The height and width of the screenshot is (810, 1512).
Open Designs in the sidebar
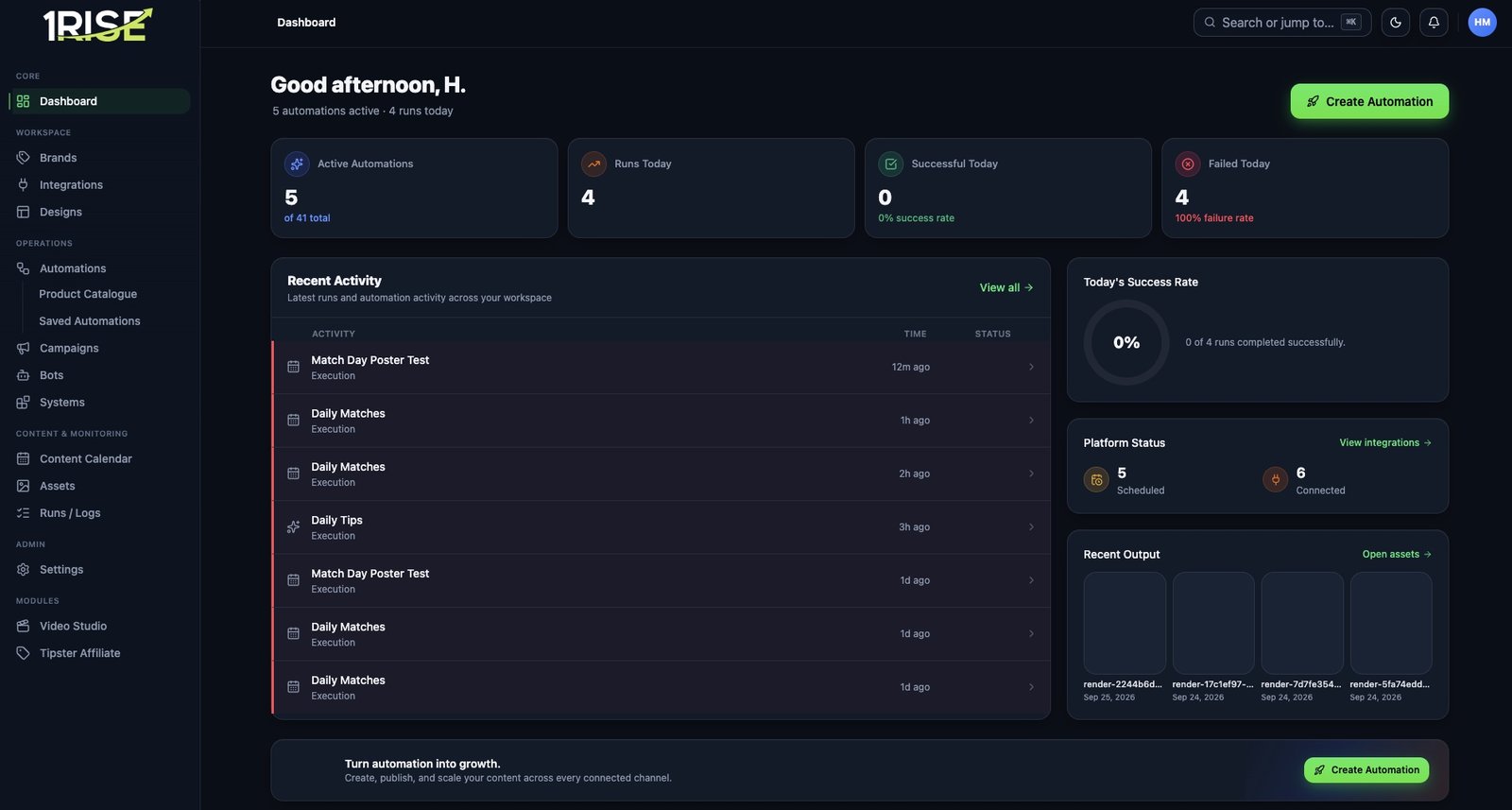click(x=100, y=213)
